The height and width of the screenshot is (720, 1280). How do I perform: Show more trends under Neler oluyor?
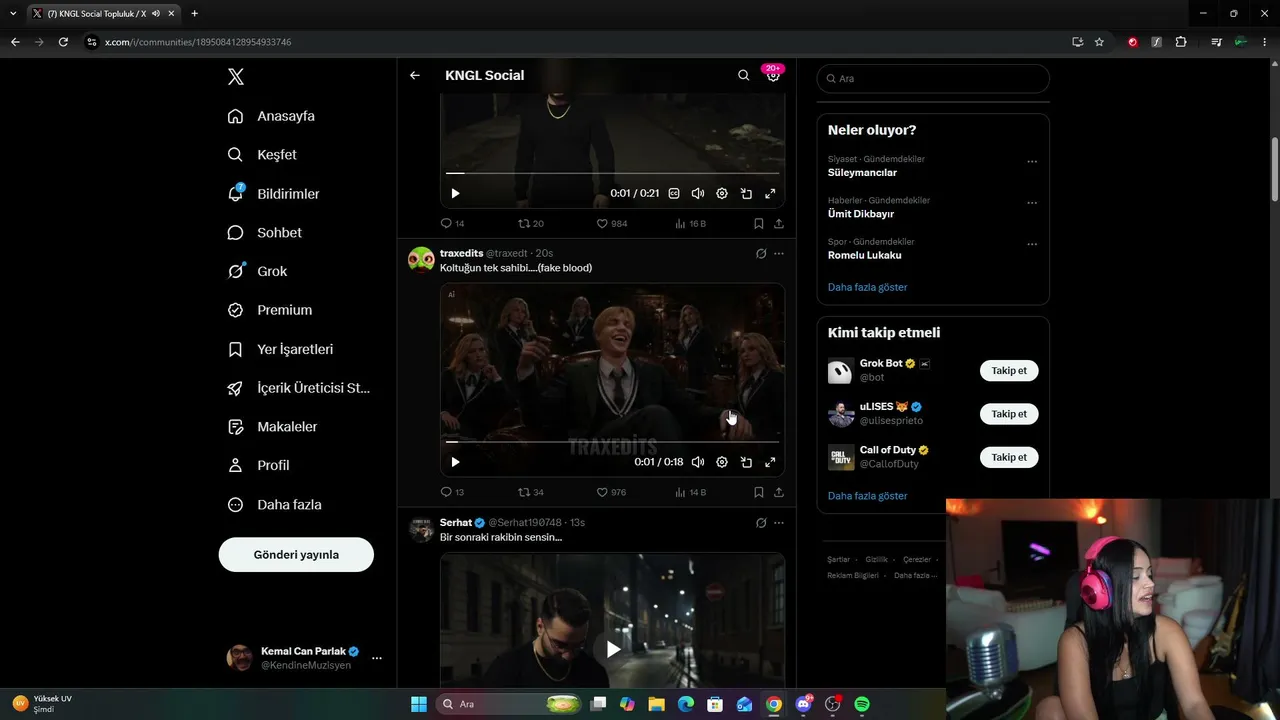tap(868, 287)
